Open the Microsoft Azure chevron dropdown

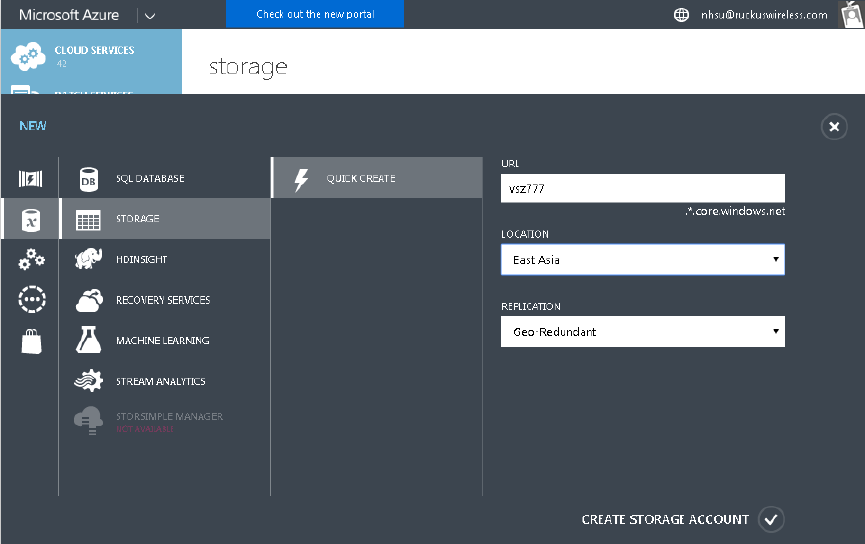(x=149, y=16)
